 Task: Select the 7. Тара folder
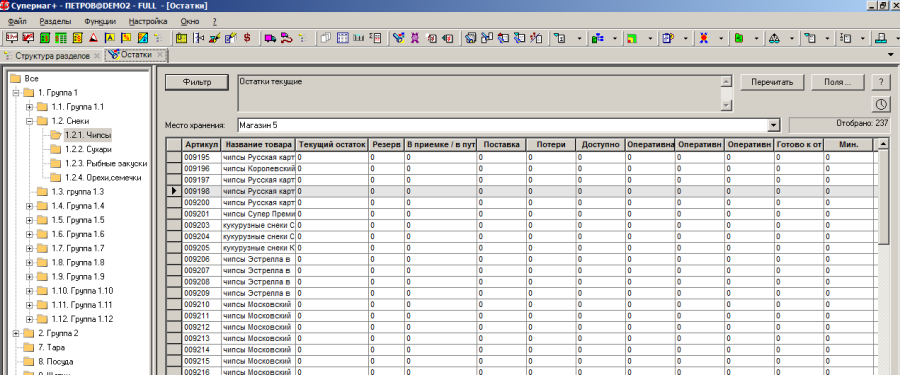point(51,347)
